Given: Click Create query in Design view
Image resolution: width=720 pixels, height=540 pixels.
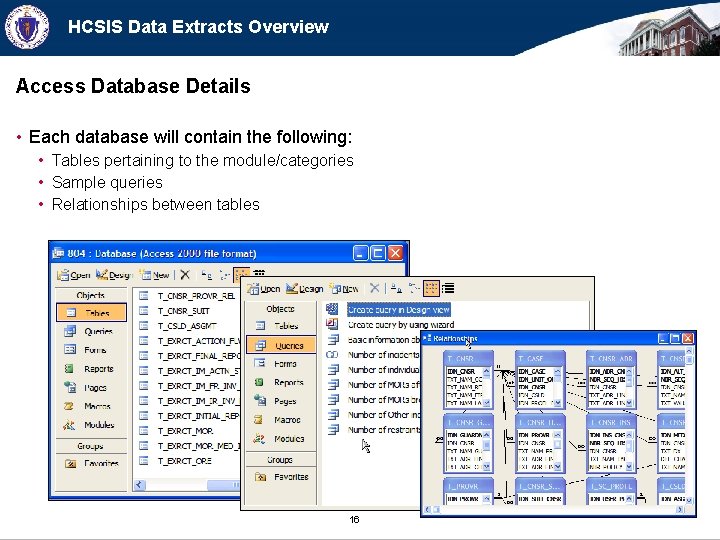Looking at the screenshot, I should [399, 310].
